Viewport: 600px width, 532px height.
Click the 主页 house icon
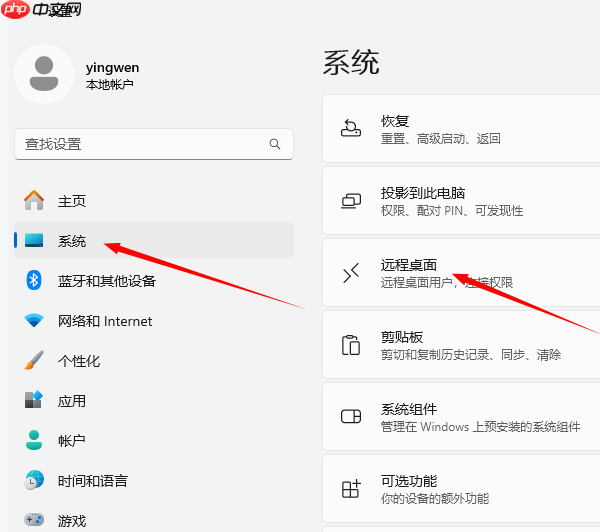pos(34,201)
